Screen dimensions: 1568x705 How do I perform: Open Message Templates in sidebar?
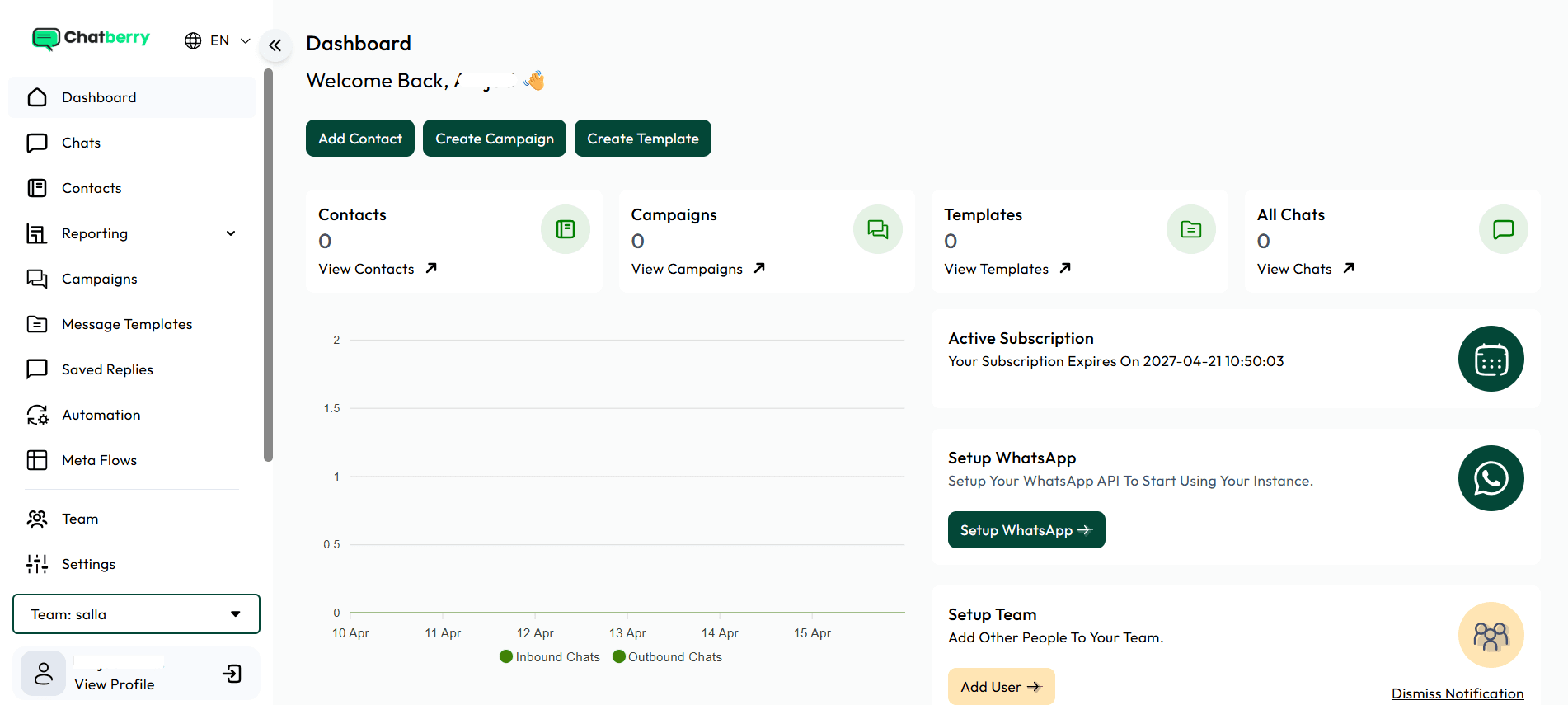coord(126,324)
